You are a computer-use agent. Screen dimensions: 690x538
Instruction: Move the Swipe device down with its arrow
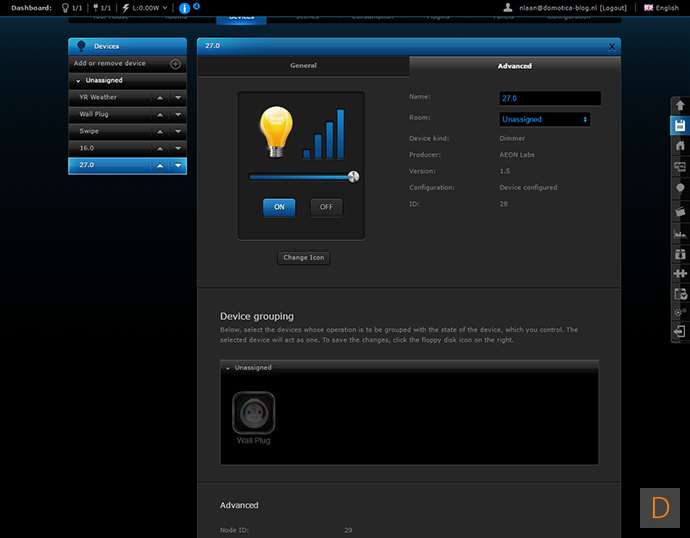177,131
